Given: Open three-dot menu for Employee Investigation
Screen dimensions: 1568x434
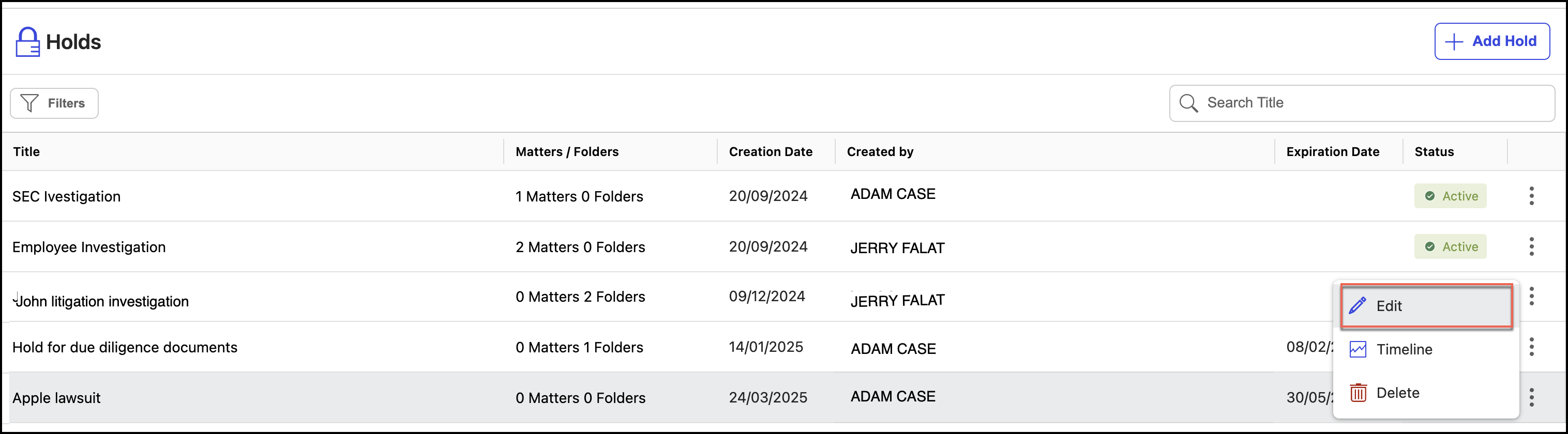Looking at the screenshot, I should tap(1531, 247).
